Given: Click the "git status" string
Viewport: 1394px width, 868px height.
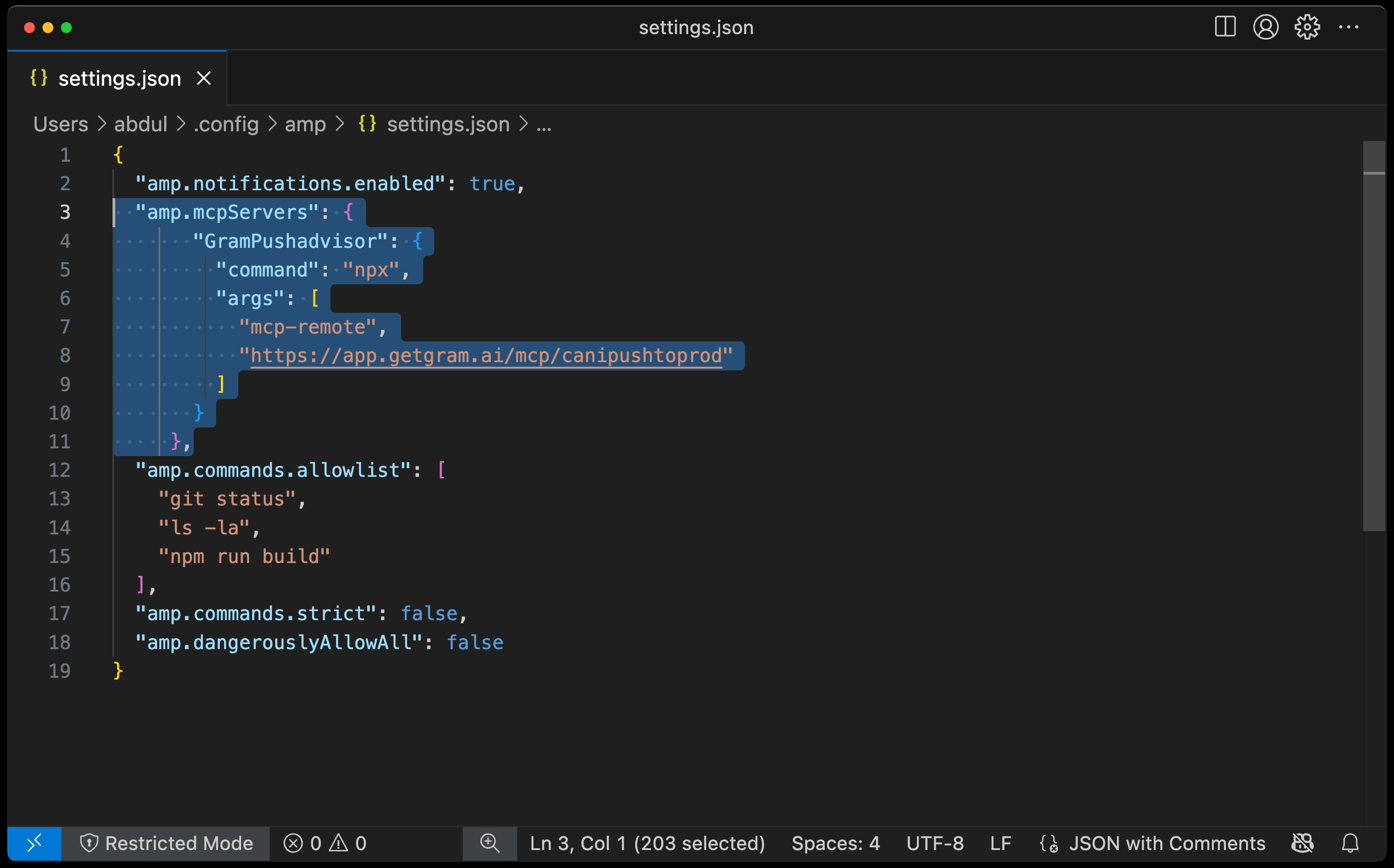Looking at the screenshot, I should point(227,499).
